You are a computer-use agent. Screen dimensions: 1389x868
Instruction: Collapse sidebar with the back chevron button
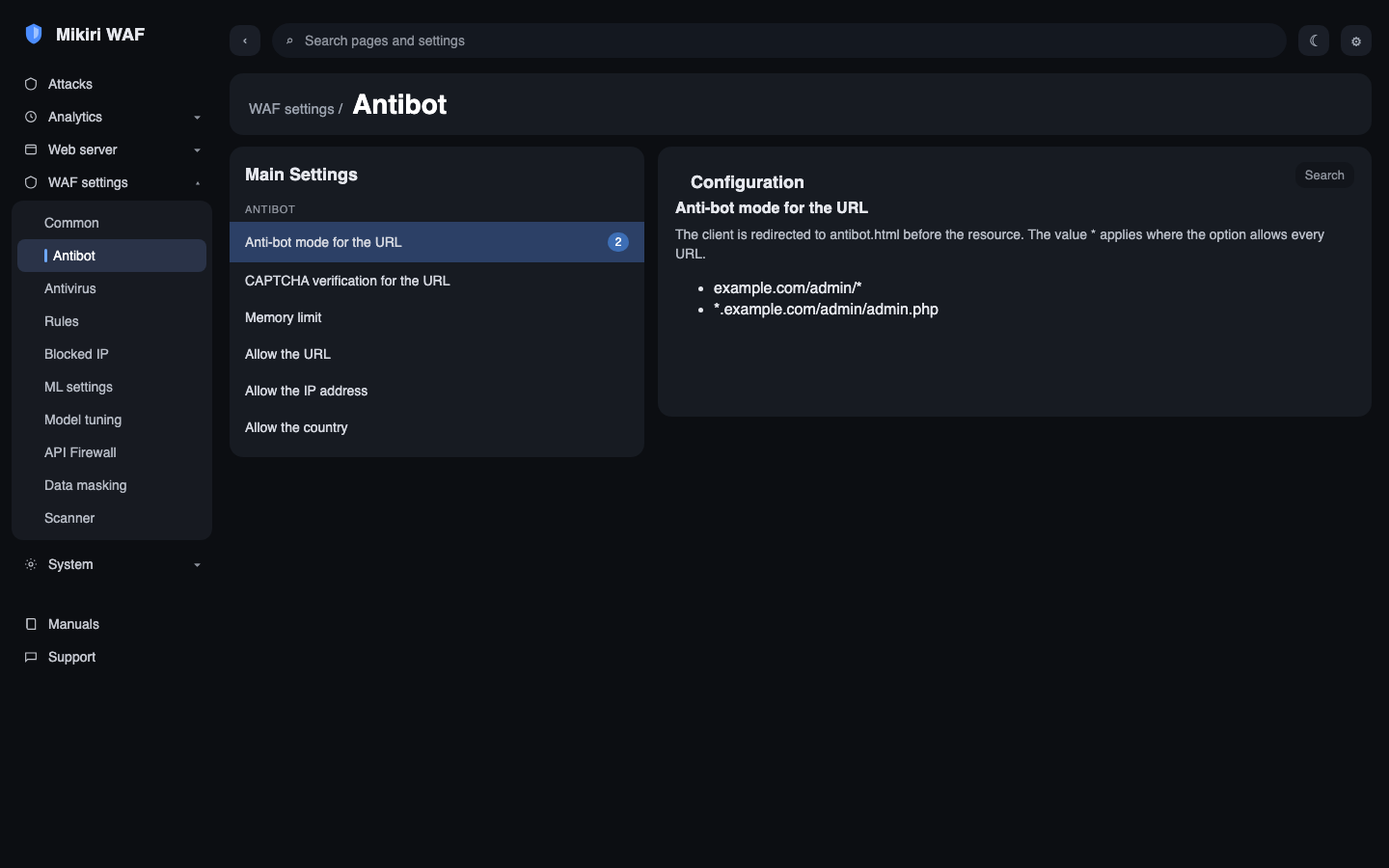[245, 41]
